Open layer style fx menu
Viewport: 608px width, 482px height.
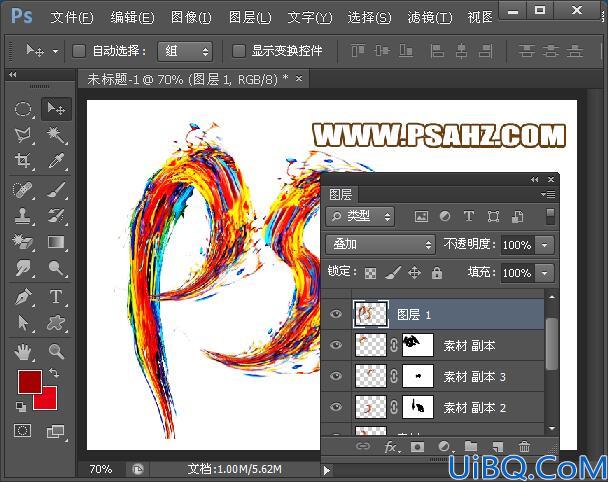pyautogui.click(x=390, y=447)
